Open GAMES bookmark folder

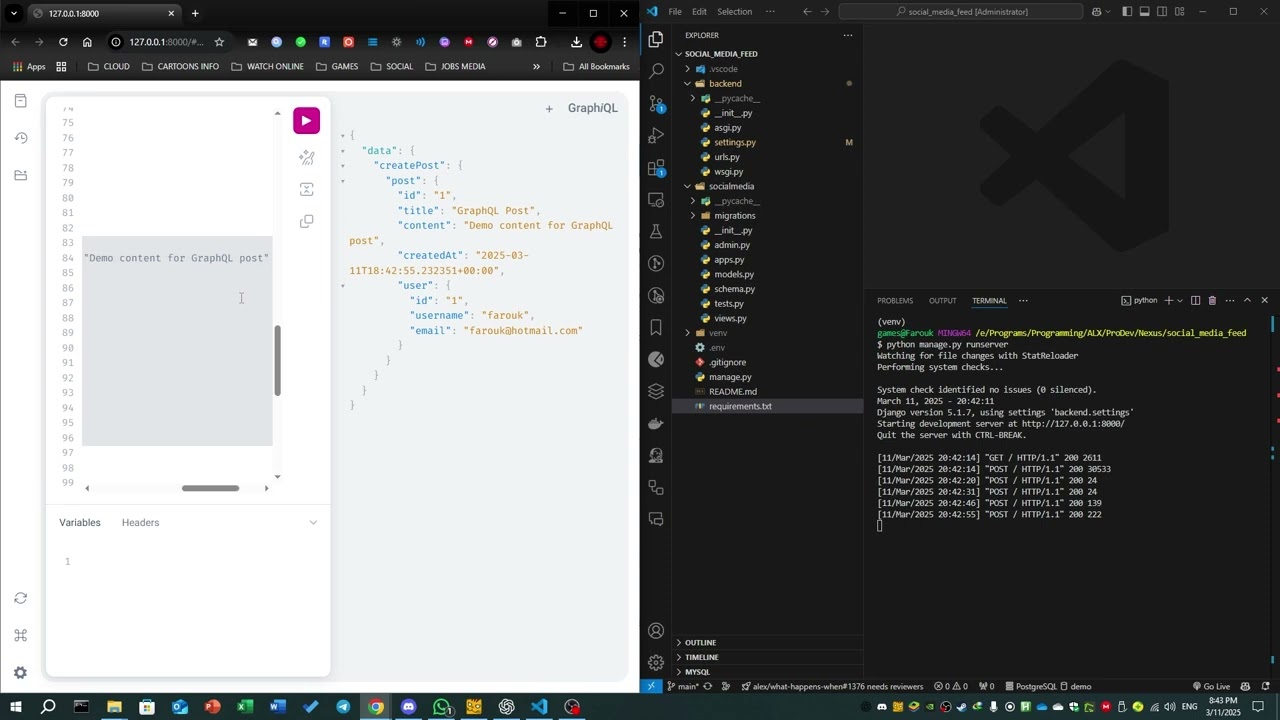pos(337,67)
